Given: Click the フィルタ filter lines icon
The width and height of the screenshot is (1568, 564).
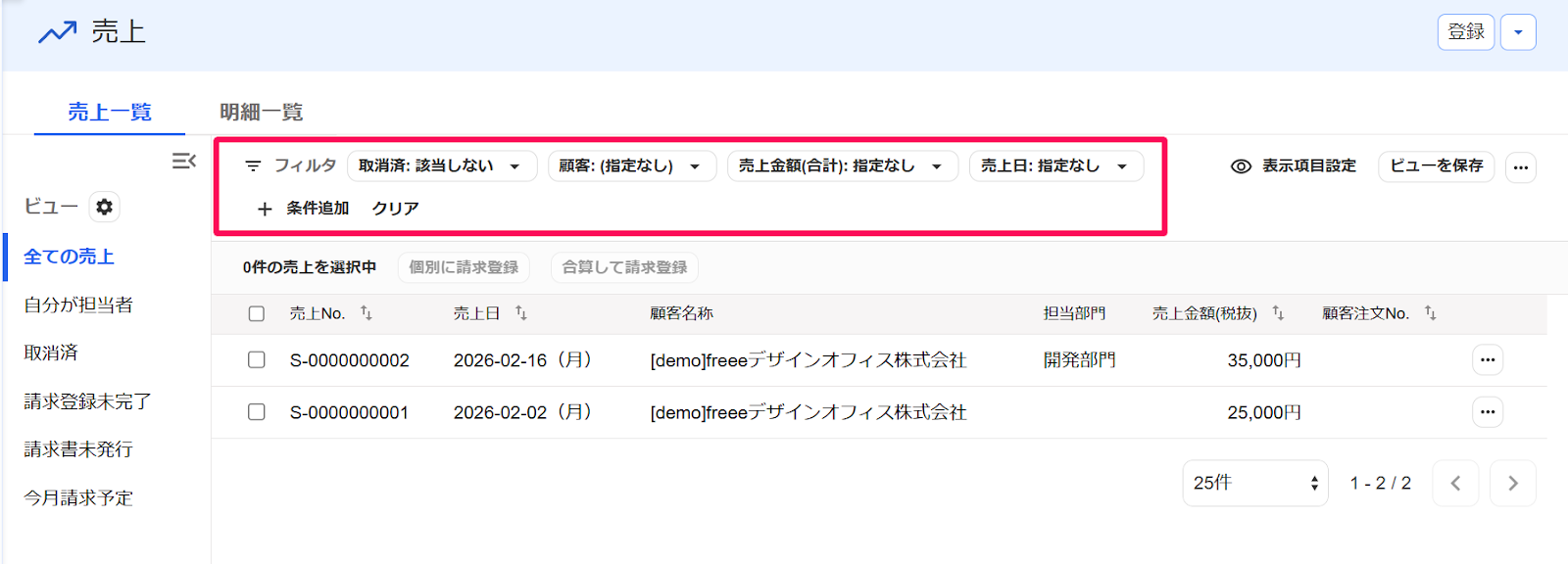Looking at the screenshot, I should tap(253, 166).
